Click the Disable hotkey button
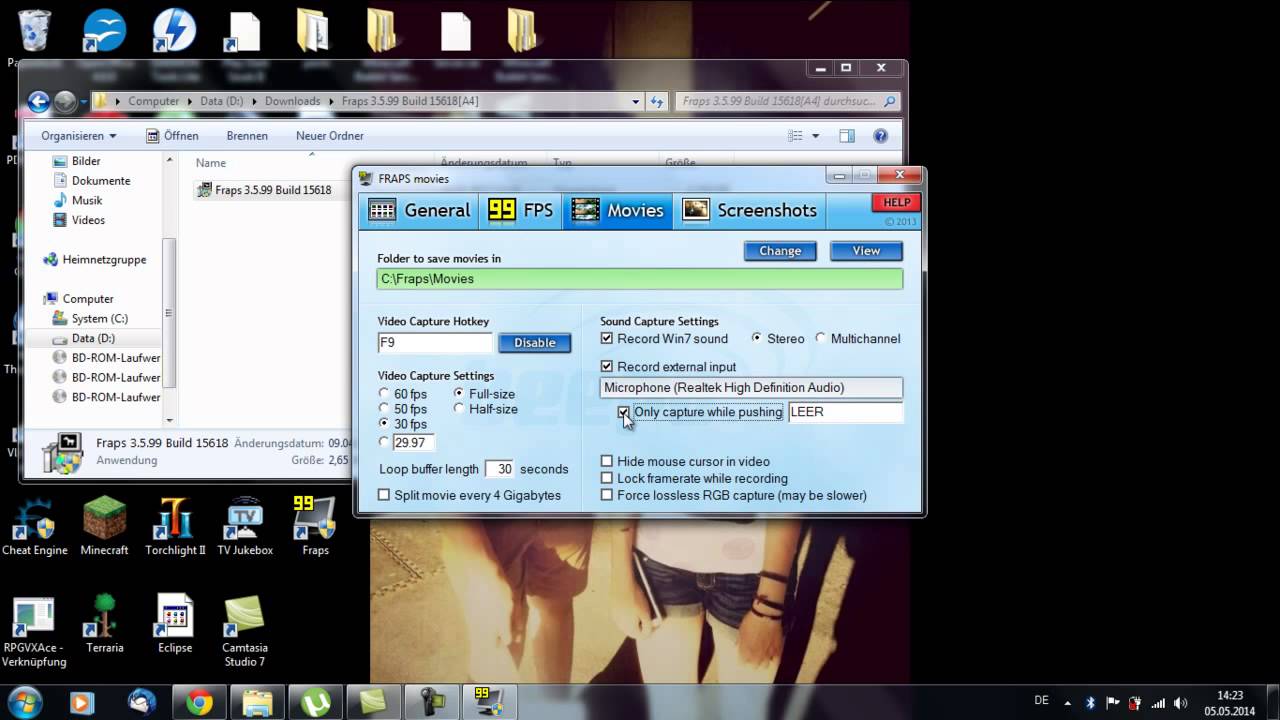Viewport: 1280px width, 720px height. coord(535,343)
